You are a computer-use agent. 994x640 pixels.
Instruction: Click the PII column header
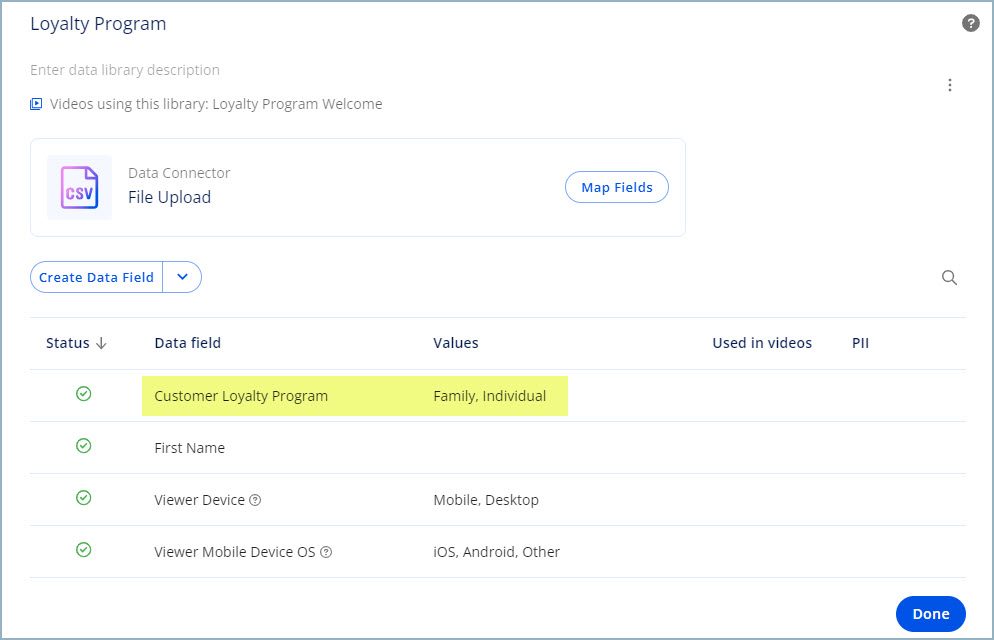860,343
